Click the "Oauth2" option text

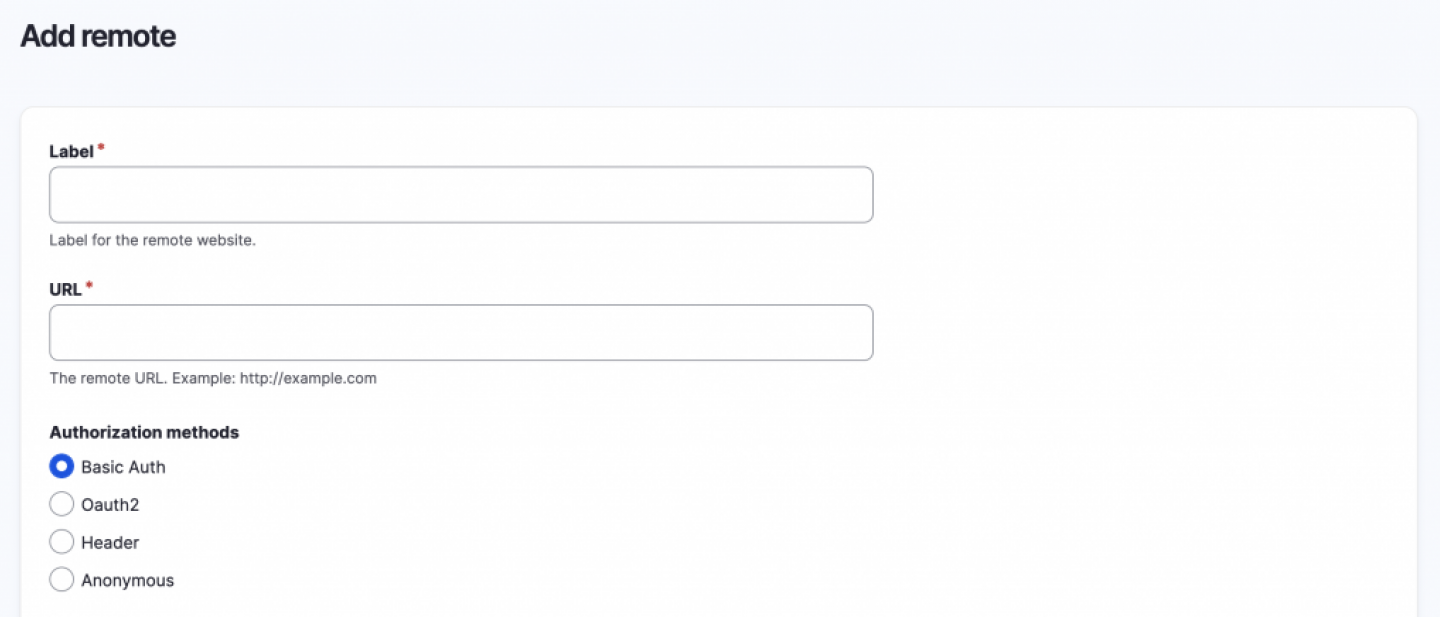coord(110,505)
